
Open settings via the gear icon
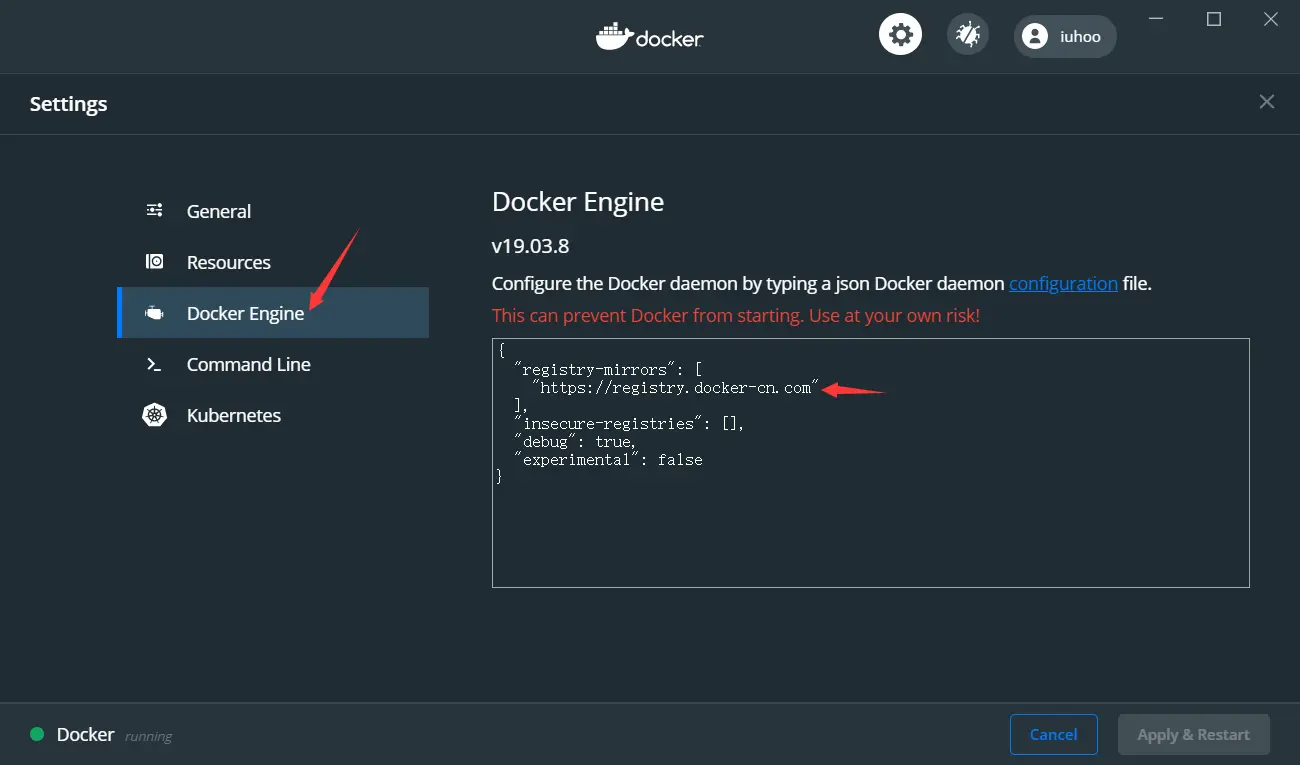point(900,36)
